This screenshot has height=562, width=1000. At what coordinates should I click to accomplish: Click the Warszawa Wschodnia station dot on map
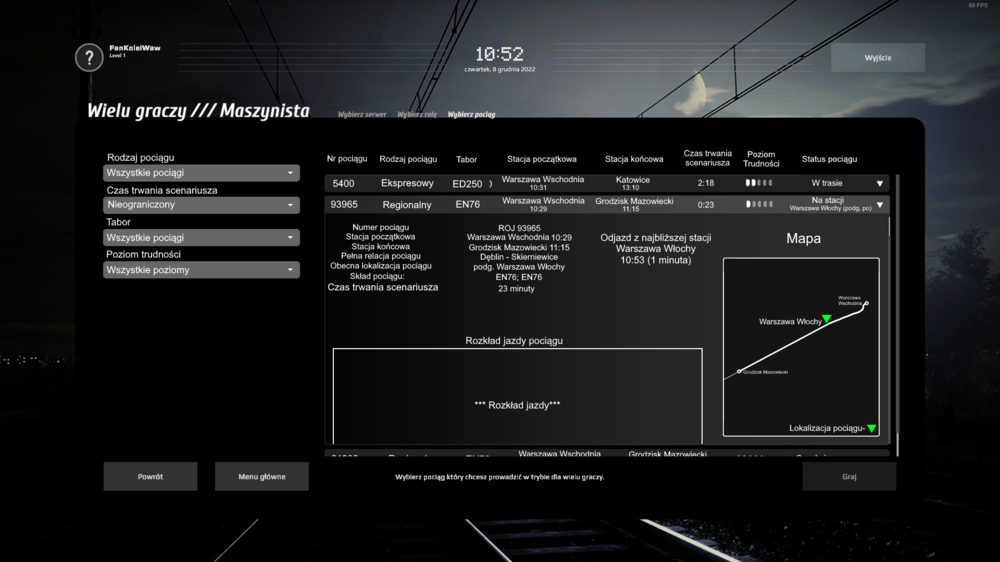(866, 303)
